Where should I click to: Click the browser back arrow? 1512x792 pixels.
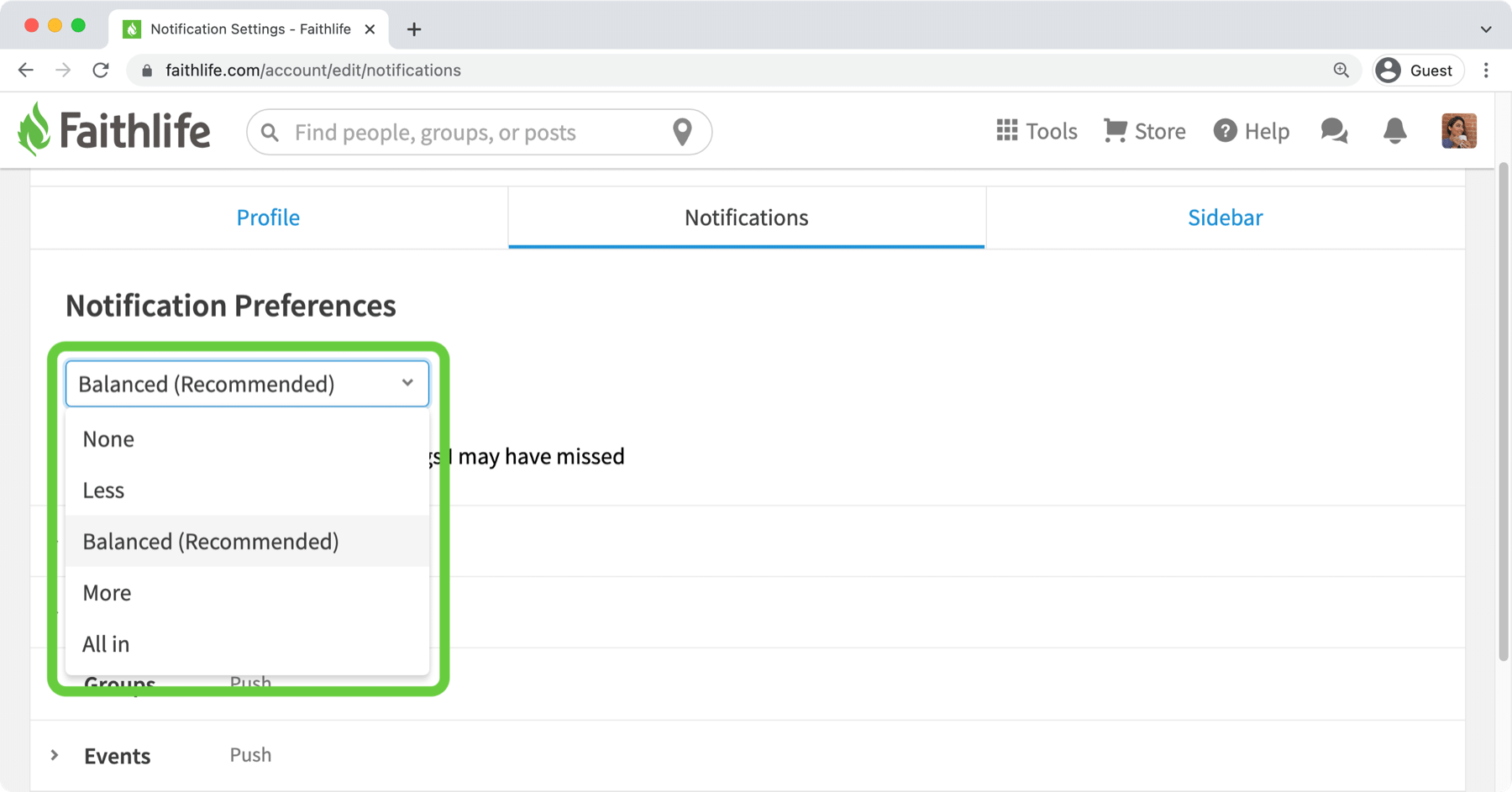(x=26, y=71)
